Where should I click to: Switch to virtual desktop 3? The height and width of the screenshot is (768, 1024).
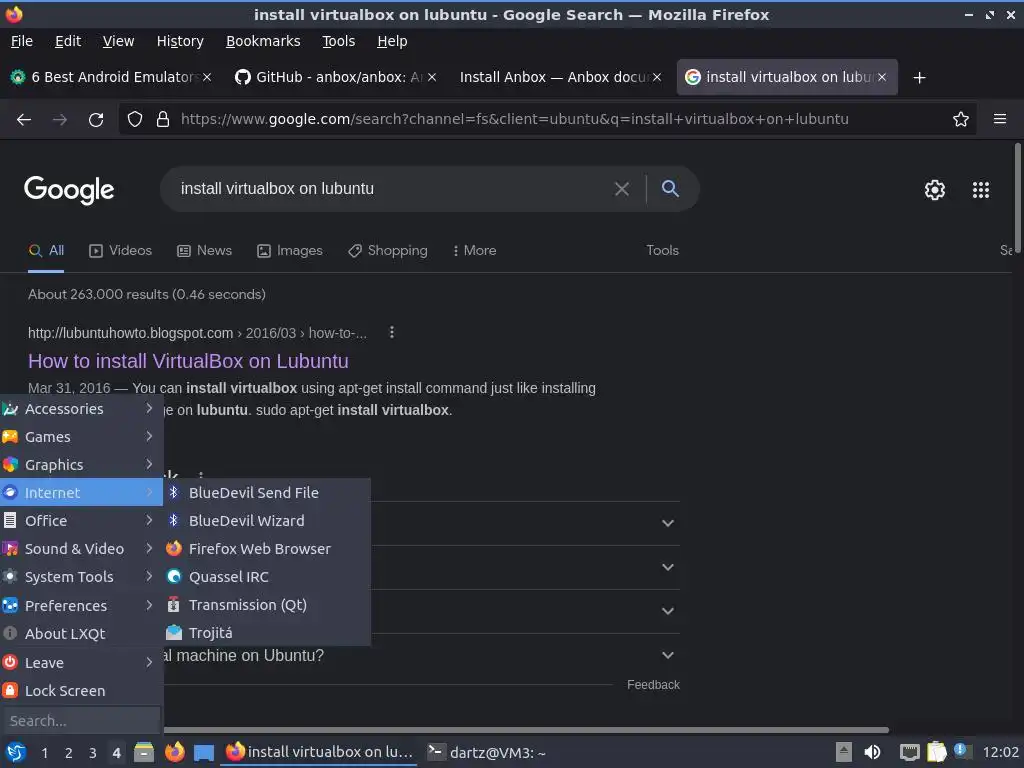point(93,753)
